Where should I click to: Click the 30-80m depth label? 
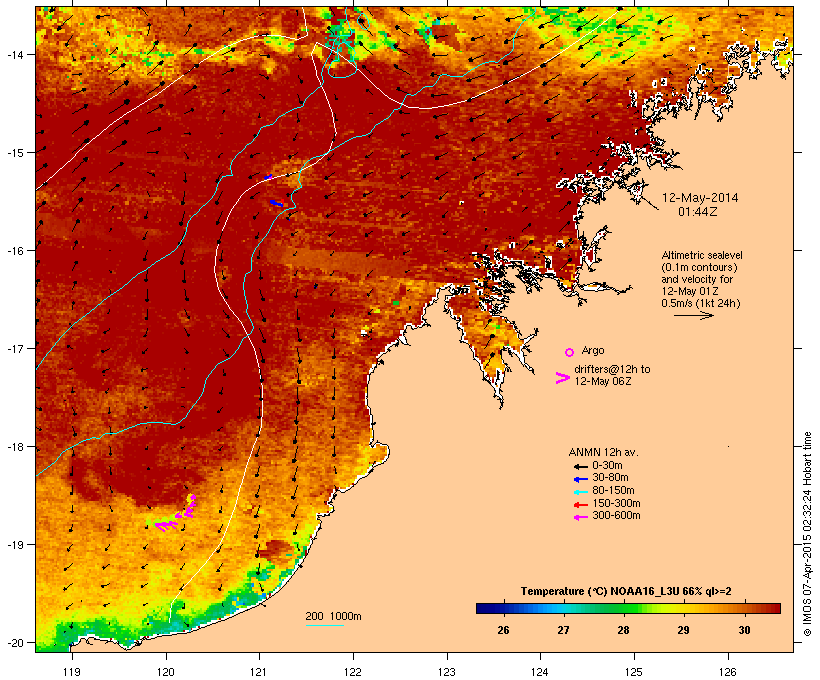tap(610, 478)
